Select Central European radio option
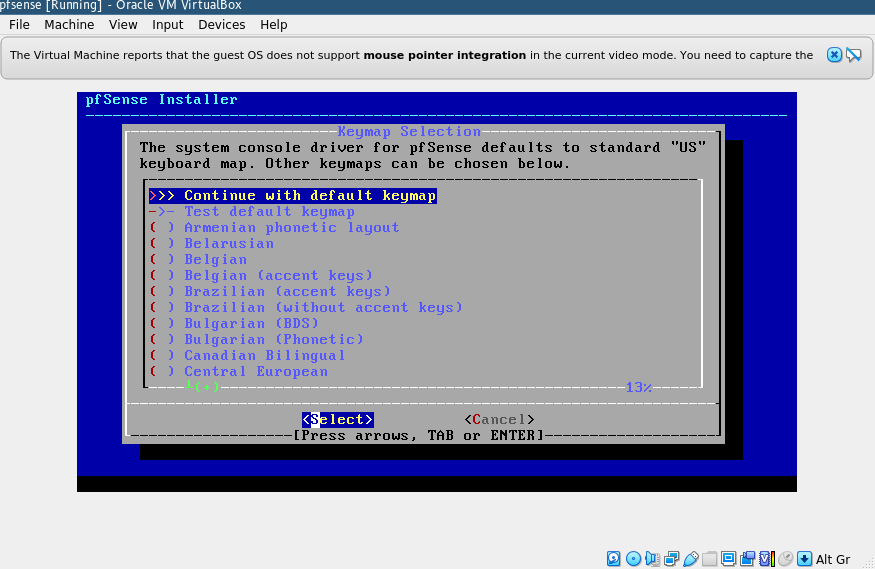The image size is (875, 569). (x=238, y=372)
